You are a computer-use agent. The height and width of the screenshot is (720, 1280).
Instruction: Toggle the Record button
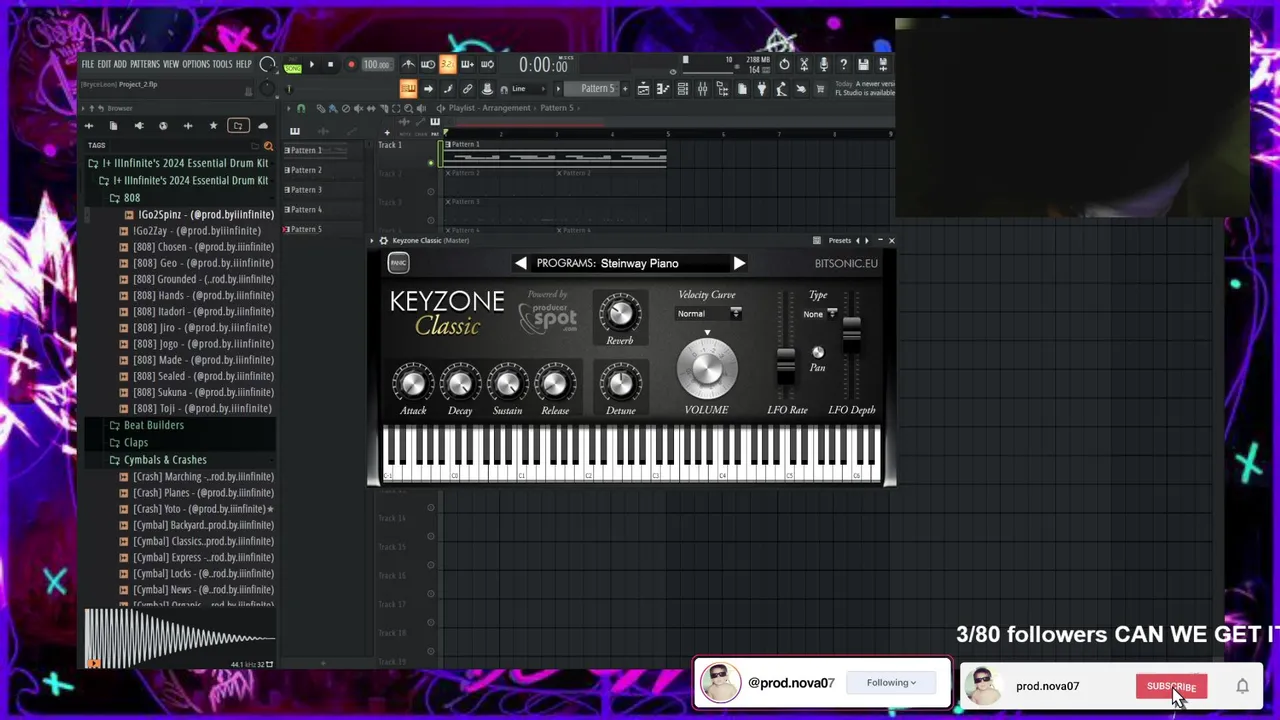tap(351, 65)
